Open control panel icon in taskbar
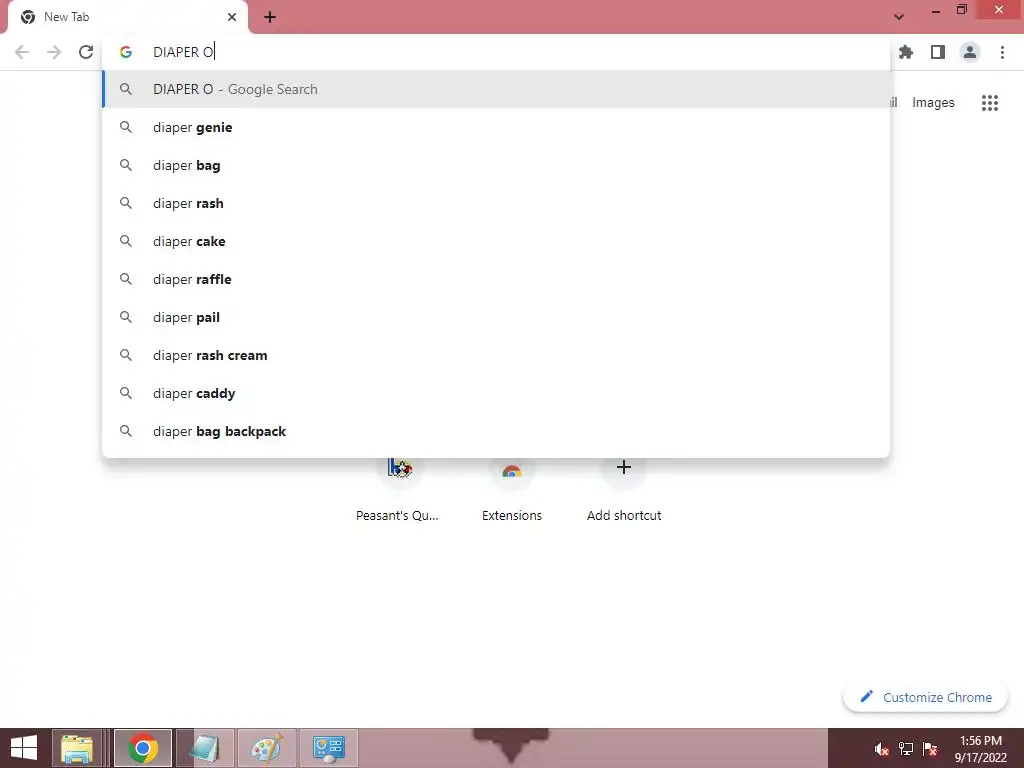Viewport: 1024px width, 768px height. click(328, 748)
